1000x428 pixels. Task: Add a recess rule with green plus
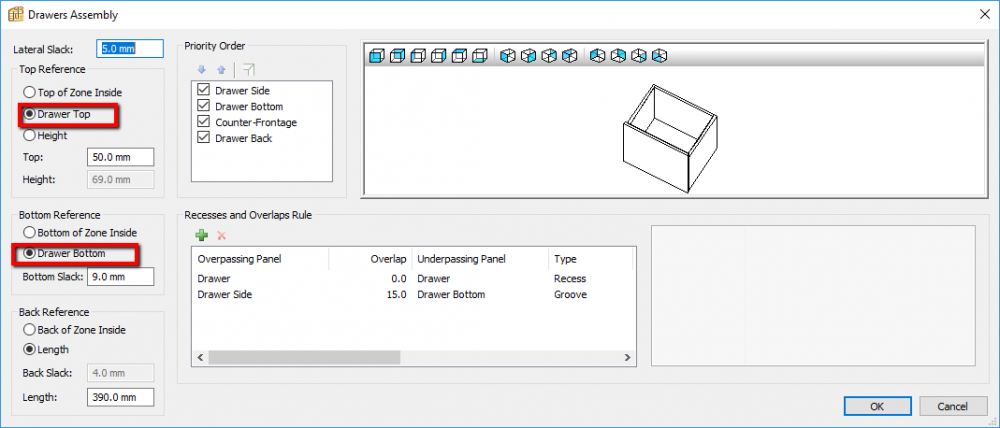tap(202, 235)
